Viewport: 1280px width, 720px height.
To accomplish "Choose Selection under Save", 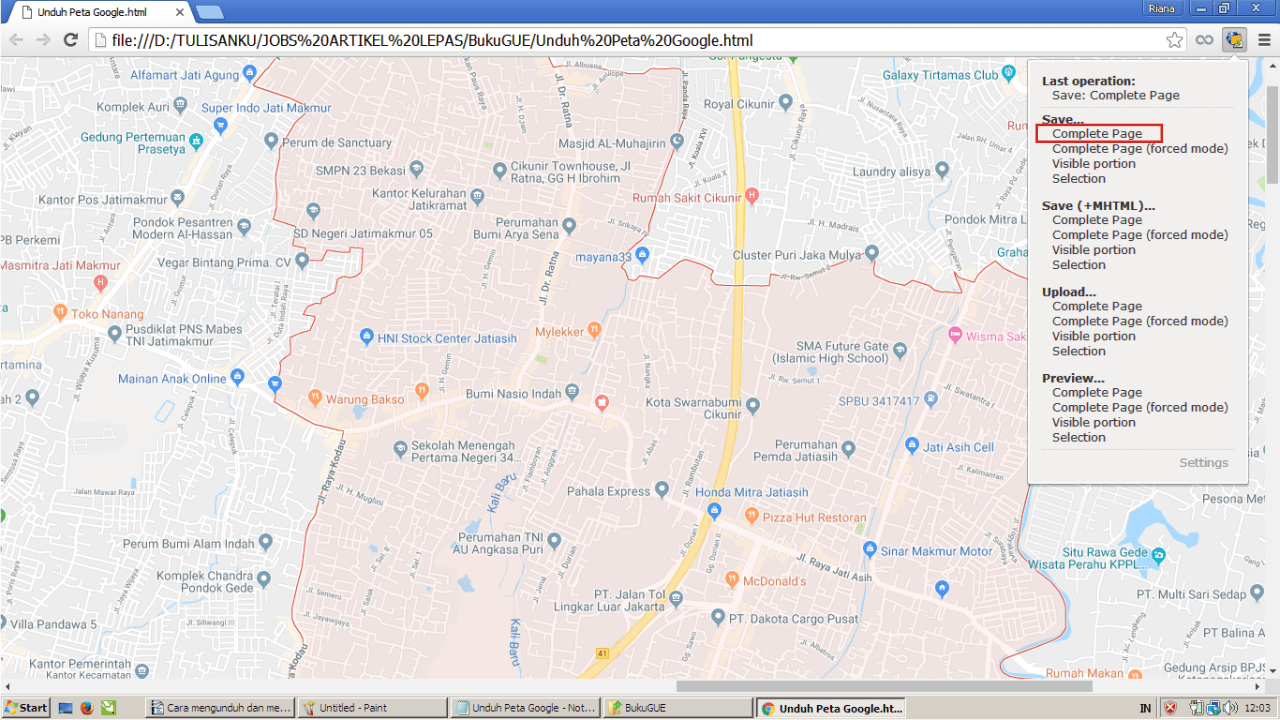I will (1079, 179).
